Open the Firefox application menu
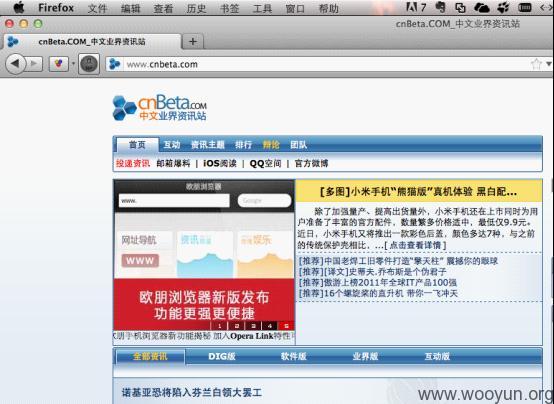 pyautogui.click(x=56, y=8)
